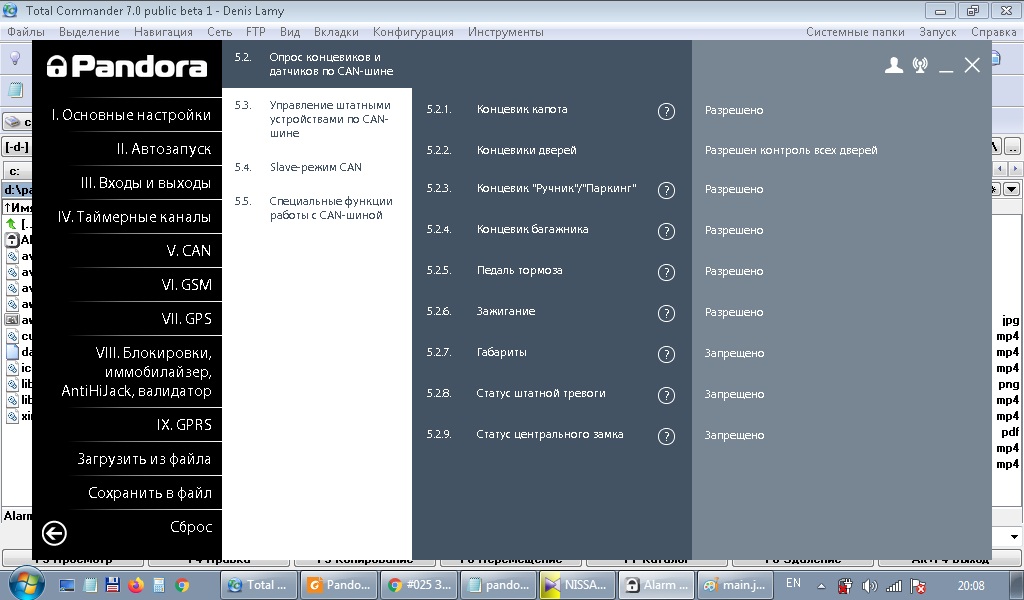Show help for Концевик багажника
This screenshot has height=600, width=1024.
click(666, 231)
